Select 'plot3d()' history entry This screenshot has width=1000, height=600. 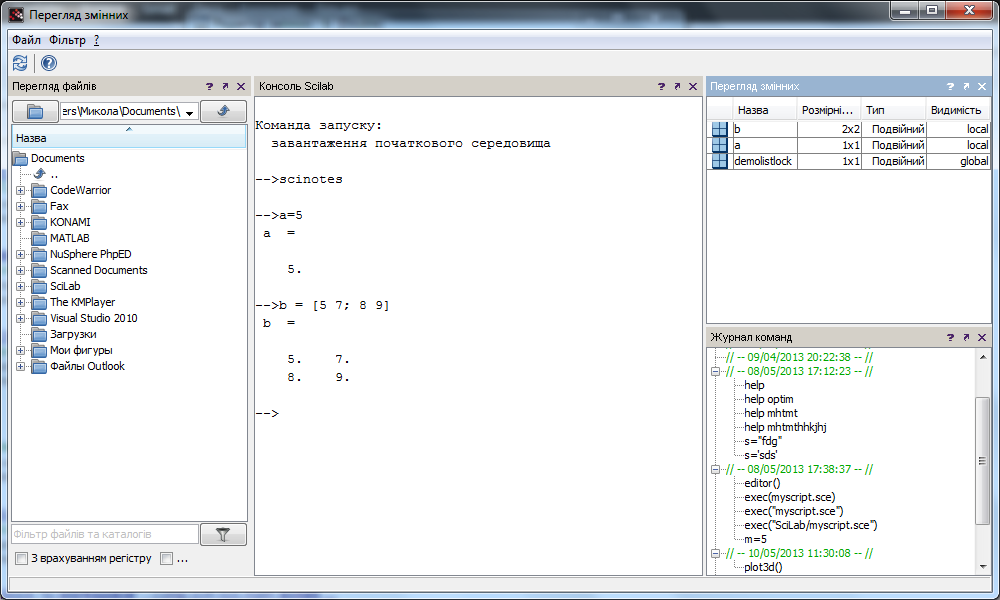763,567
